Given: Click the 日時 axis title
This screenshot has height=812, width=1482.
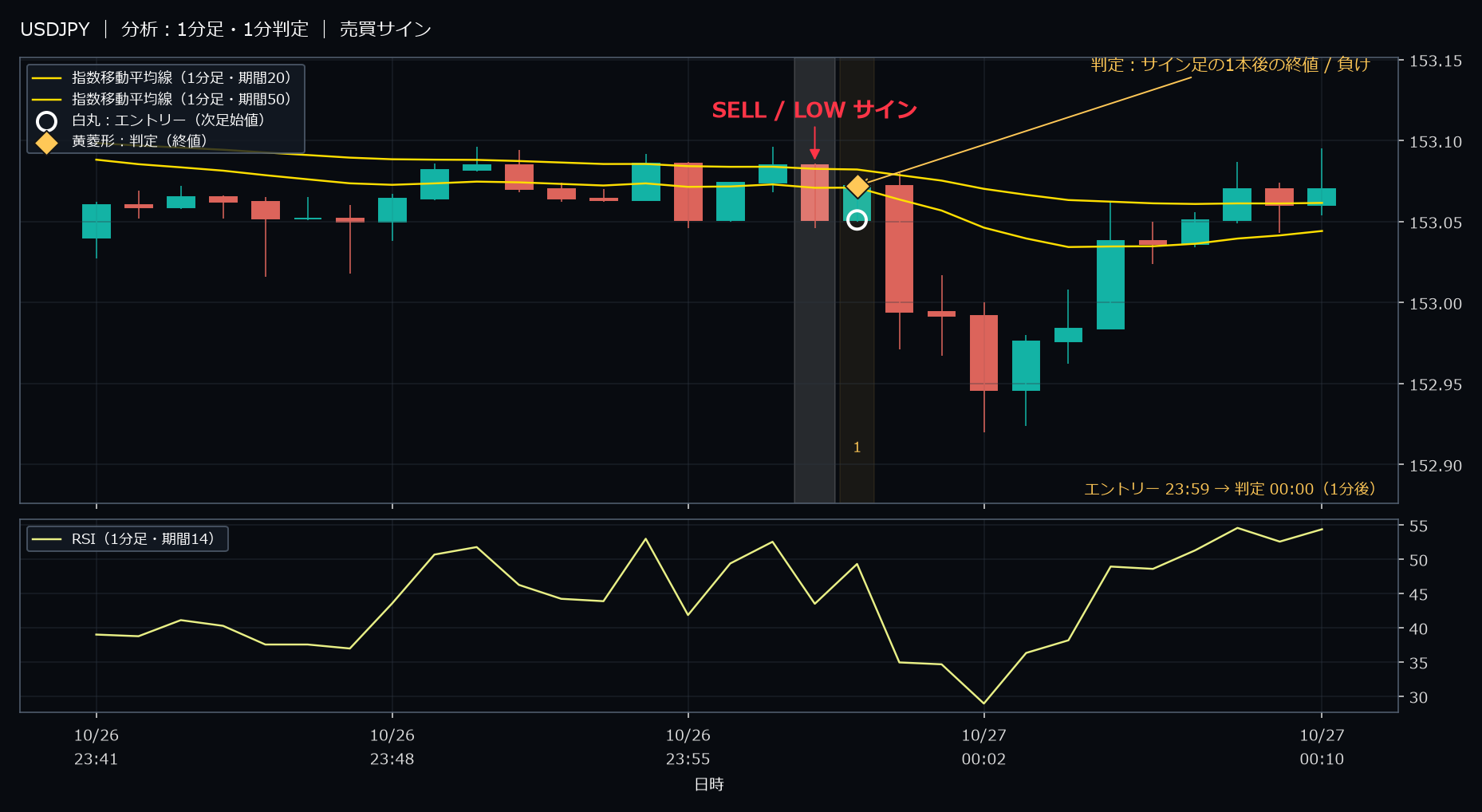Looking at the screenshot, I should pos(709,785).
